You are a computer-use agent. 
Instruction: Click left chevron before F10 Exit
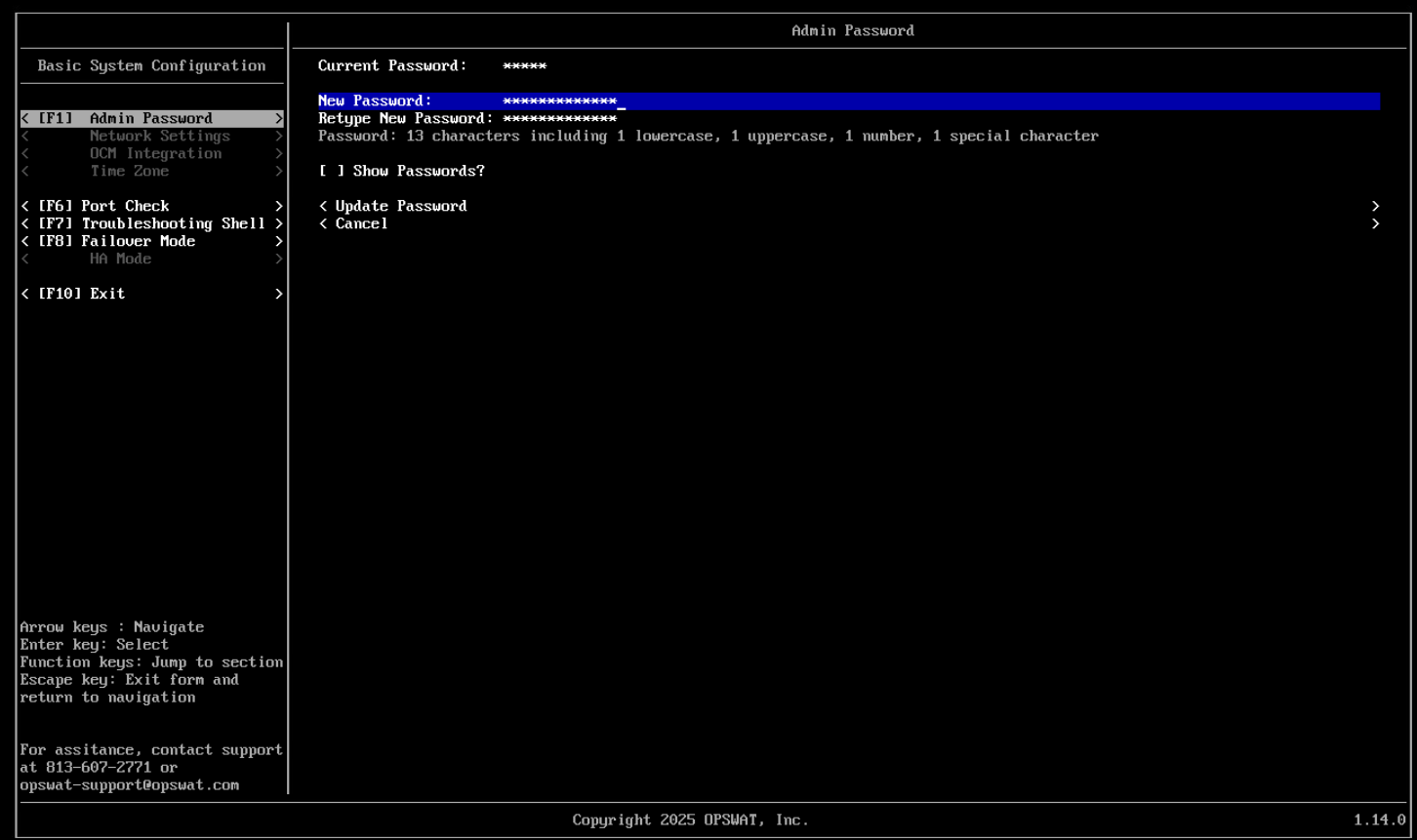pos(25,294)
